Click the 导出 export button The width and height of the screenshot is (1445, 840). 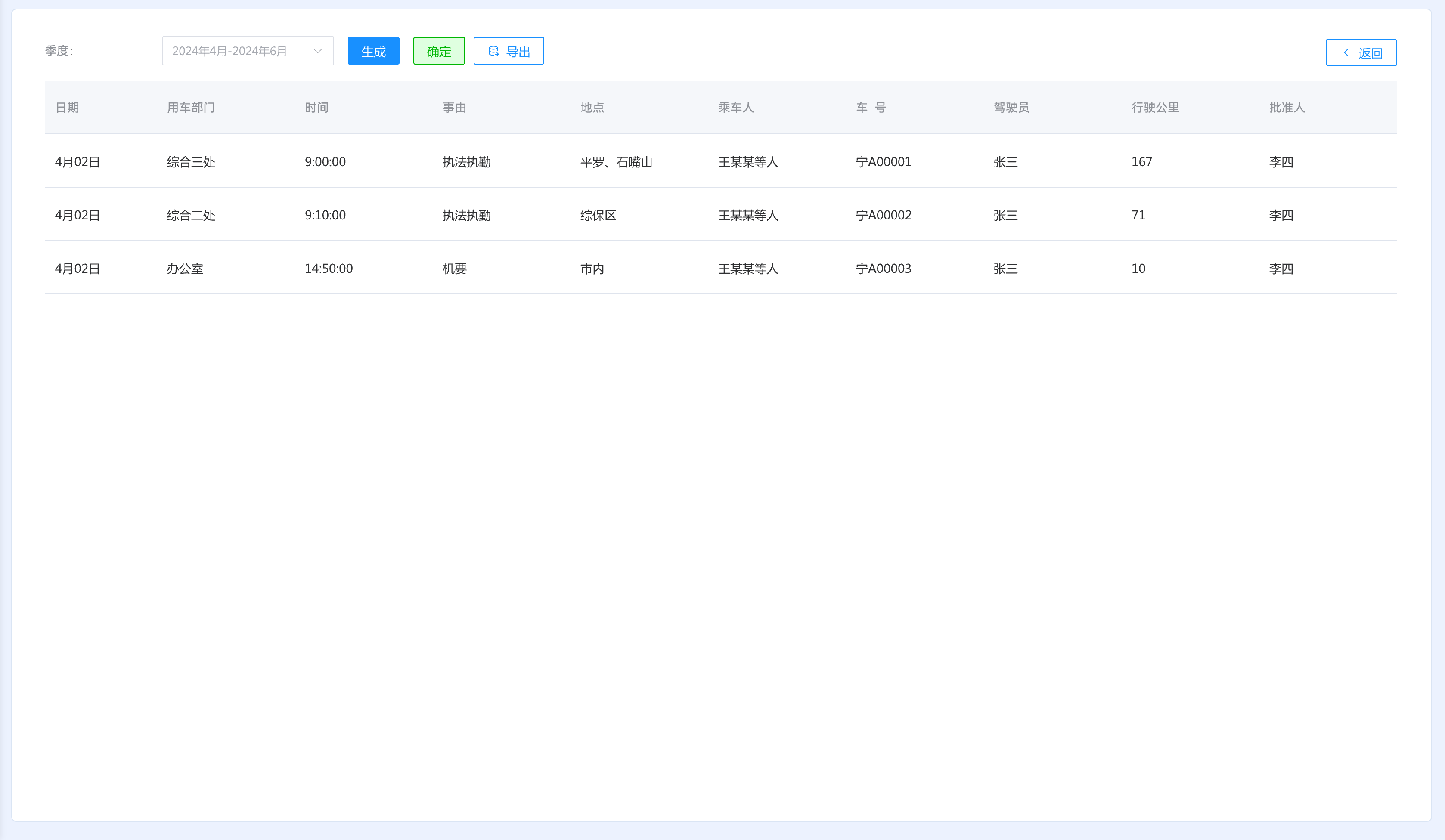(509, 52)
